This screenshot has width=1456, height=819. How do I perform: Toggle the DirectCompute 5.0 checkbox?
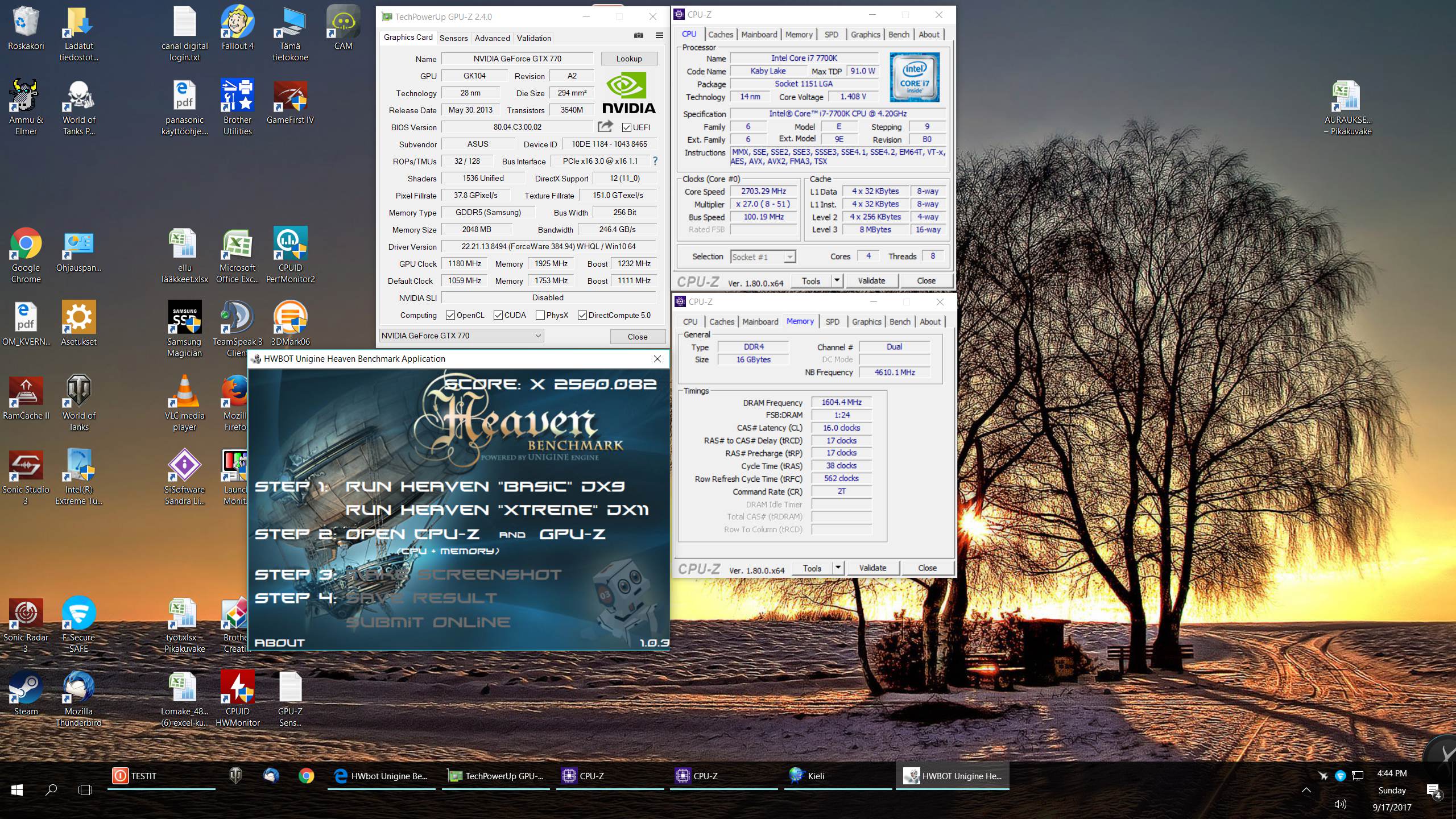582,315
